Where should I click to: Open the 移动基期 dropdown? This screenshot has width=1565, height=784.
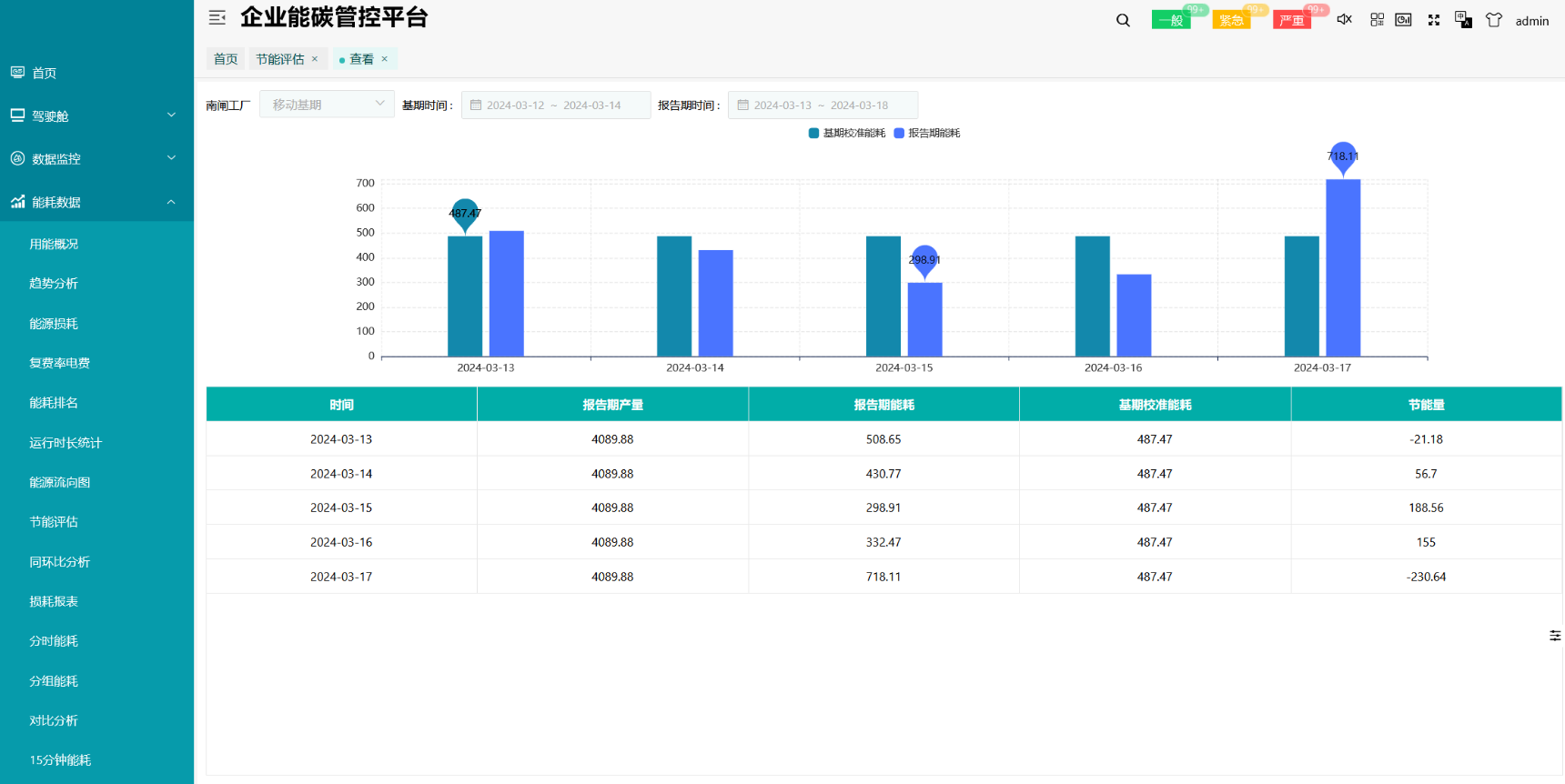[x=327, y=105]
